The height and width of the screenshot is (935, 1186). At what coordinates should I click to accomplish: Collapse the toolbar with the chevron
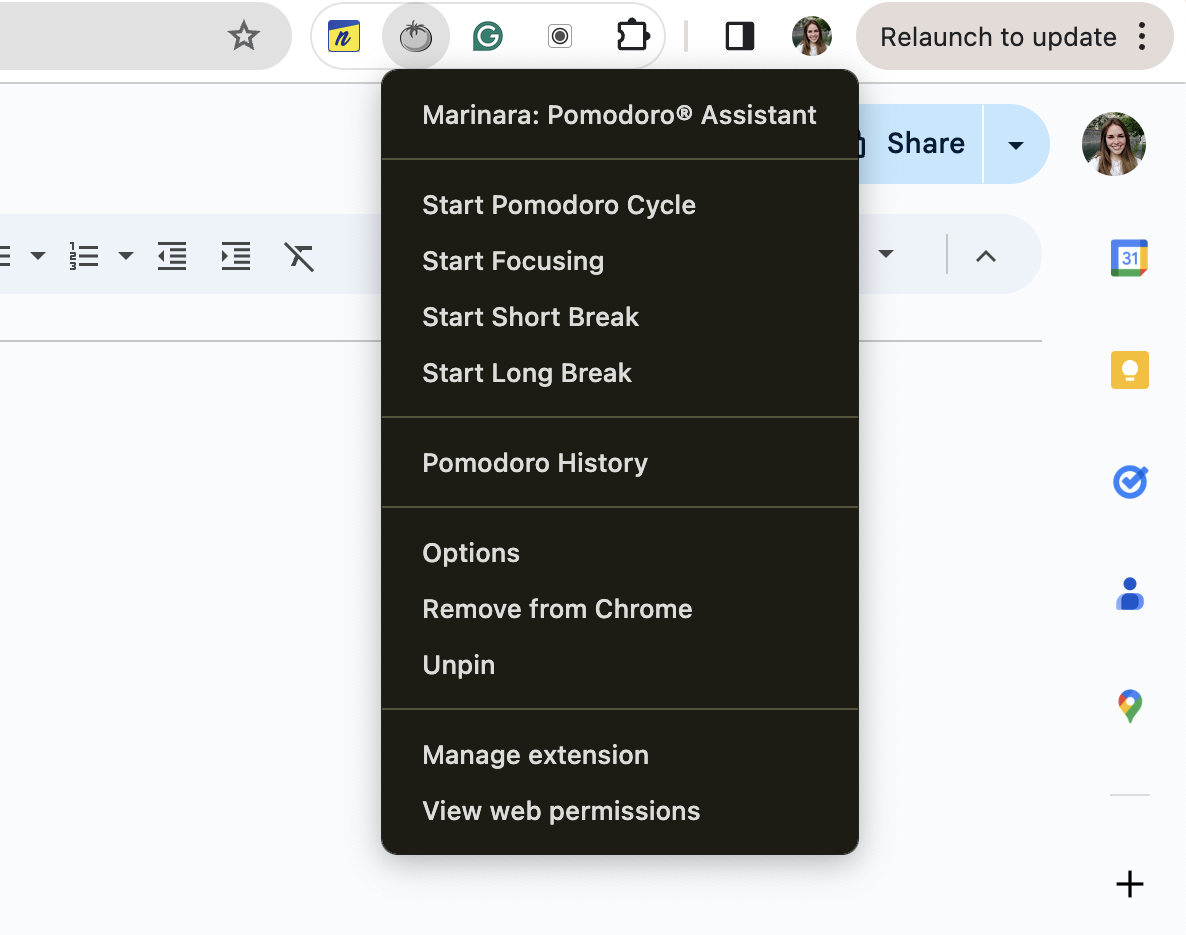pos(985,256)
